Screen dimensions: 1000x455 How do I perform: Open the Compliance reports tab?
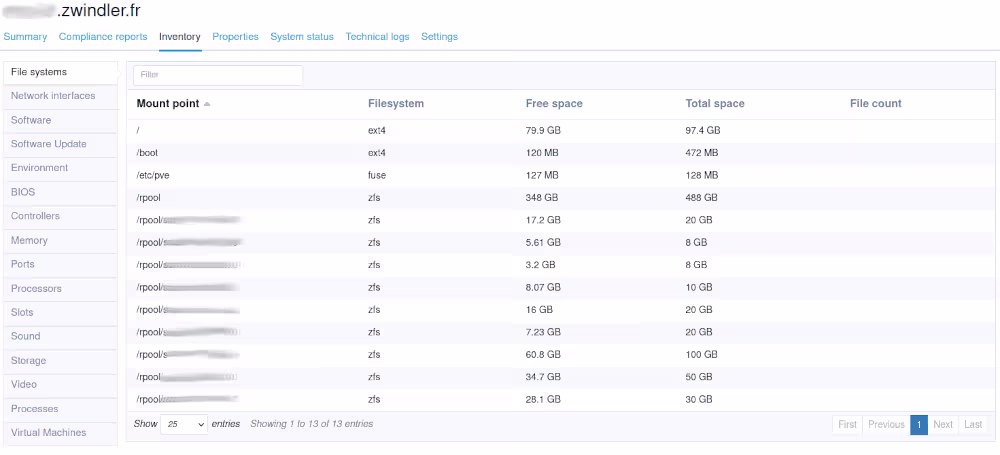(103, 37)
